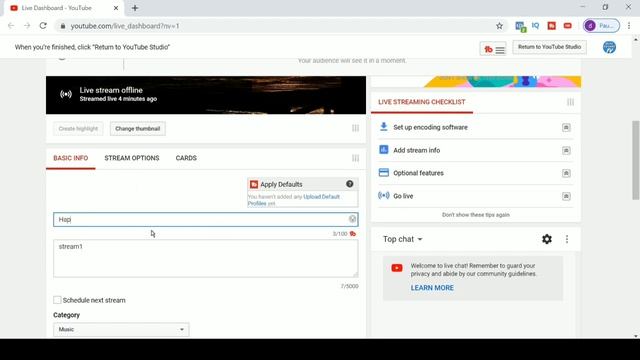Click the Add stream info icon
This screenshot has width=640, height=360.
point(383,150)
